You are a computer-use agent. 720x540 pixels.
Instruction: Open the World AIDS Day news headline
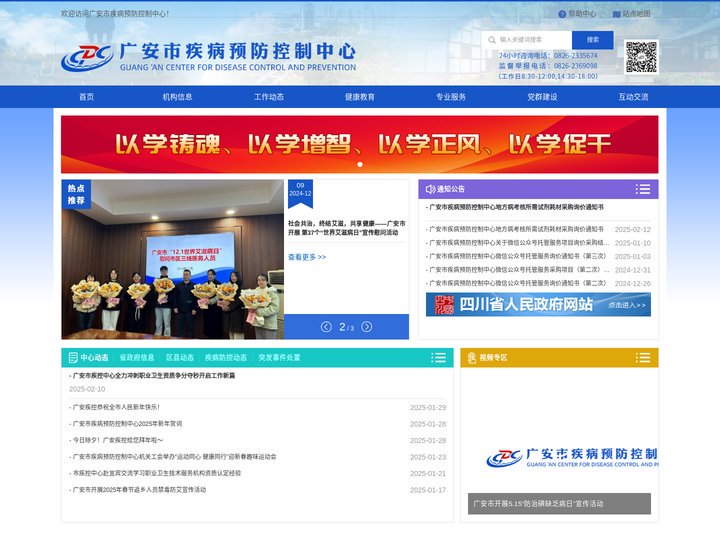click(x=347, y=228)
